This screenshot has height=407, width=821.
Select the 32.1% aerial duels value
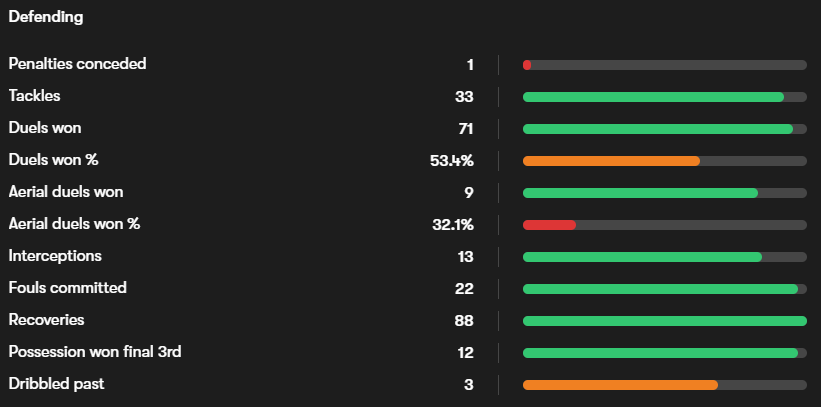pyautogui.click(x=452, y=225)
